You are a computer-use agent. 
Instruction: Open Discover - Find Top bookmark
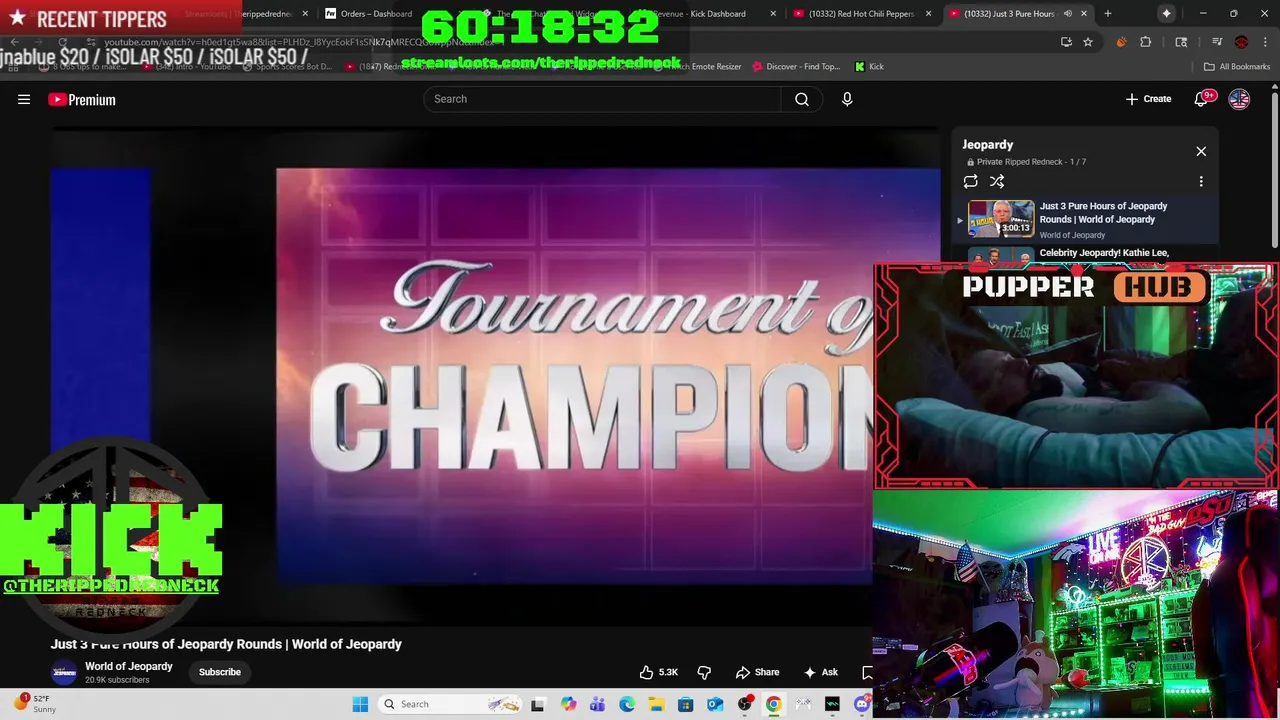tap(797, 66)
